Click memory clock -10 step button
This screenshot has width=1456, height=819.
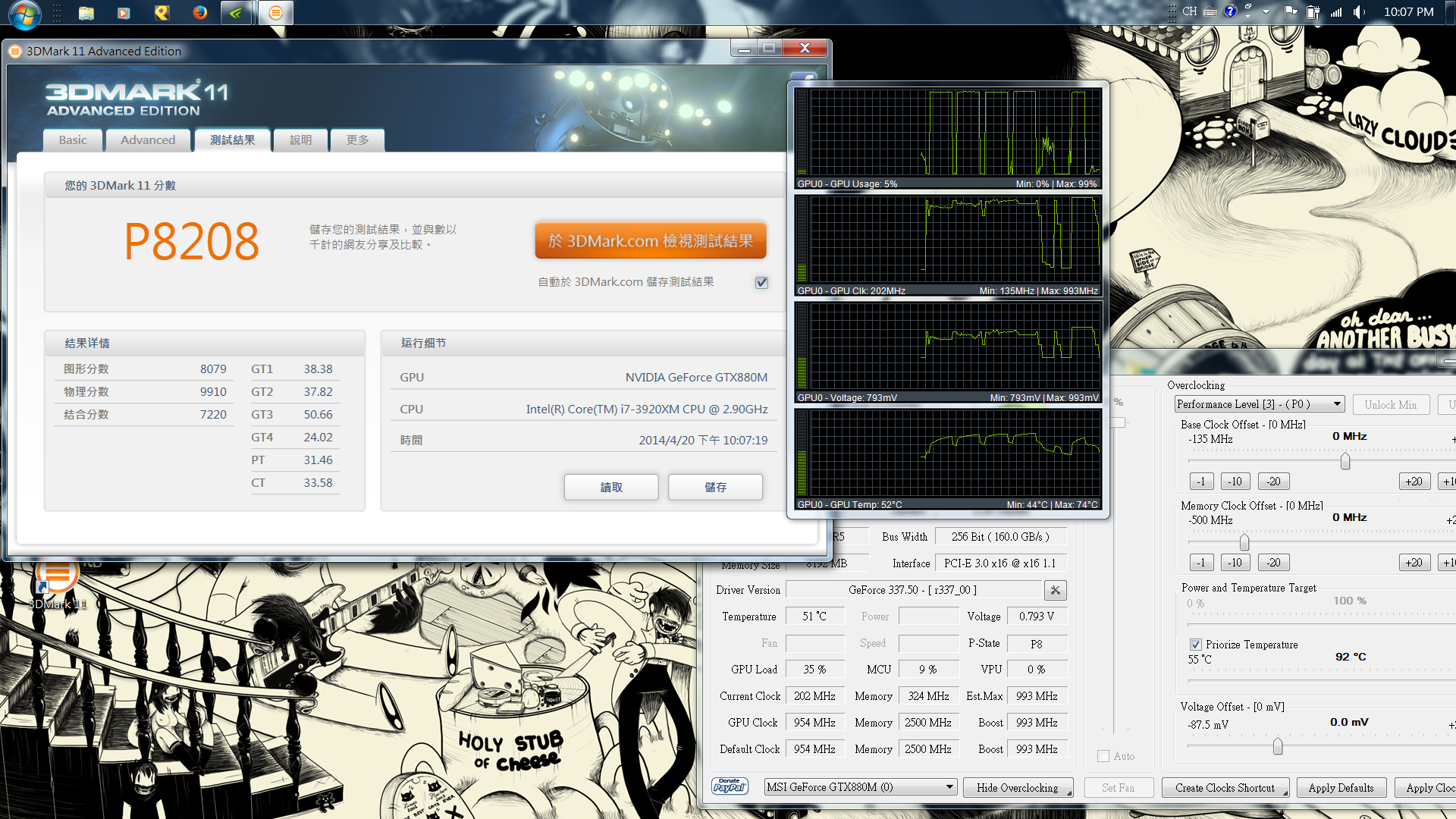(x=1235, y=563)
